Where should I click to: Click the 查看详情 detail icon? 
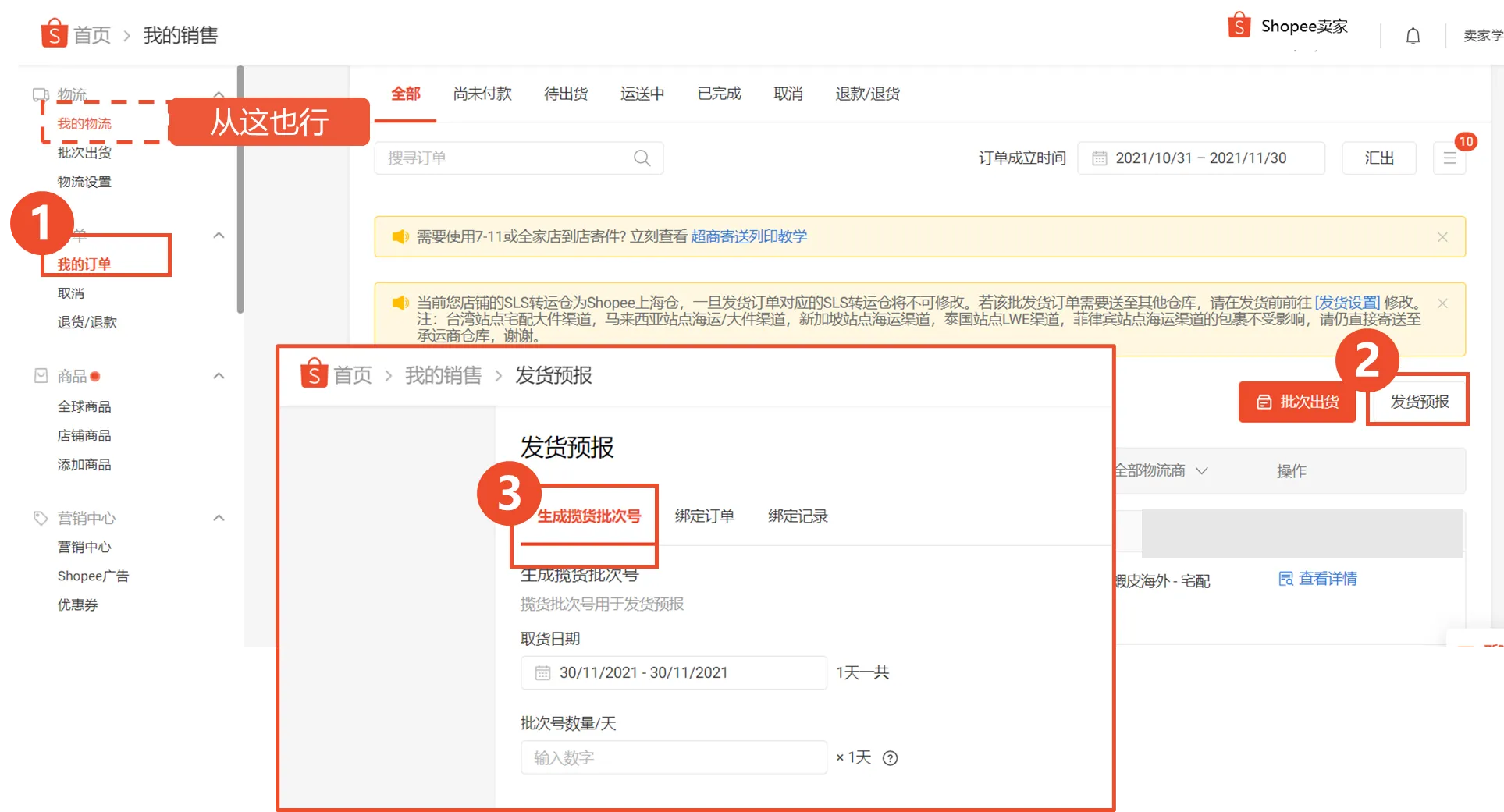pos(1286,579)
